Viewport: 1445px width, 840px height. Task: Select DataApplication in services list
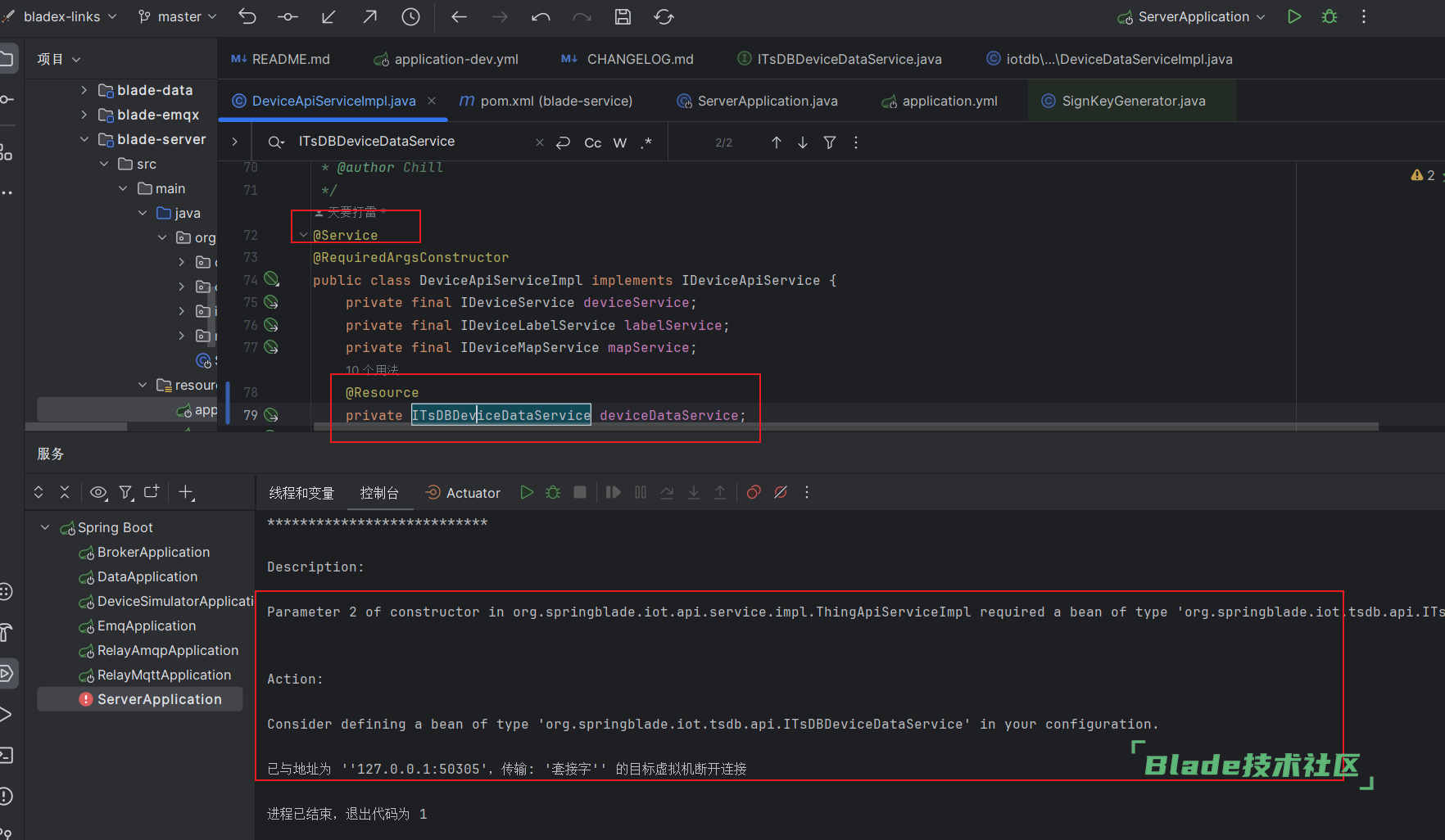coord(147,576)
